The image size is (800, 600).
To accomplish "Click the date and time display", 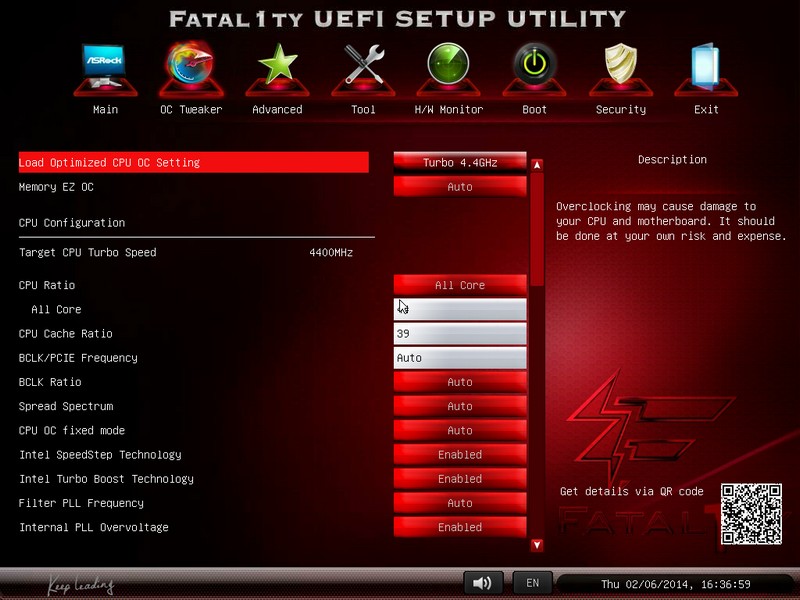I will 676,584.
